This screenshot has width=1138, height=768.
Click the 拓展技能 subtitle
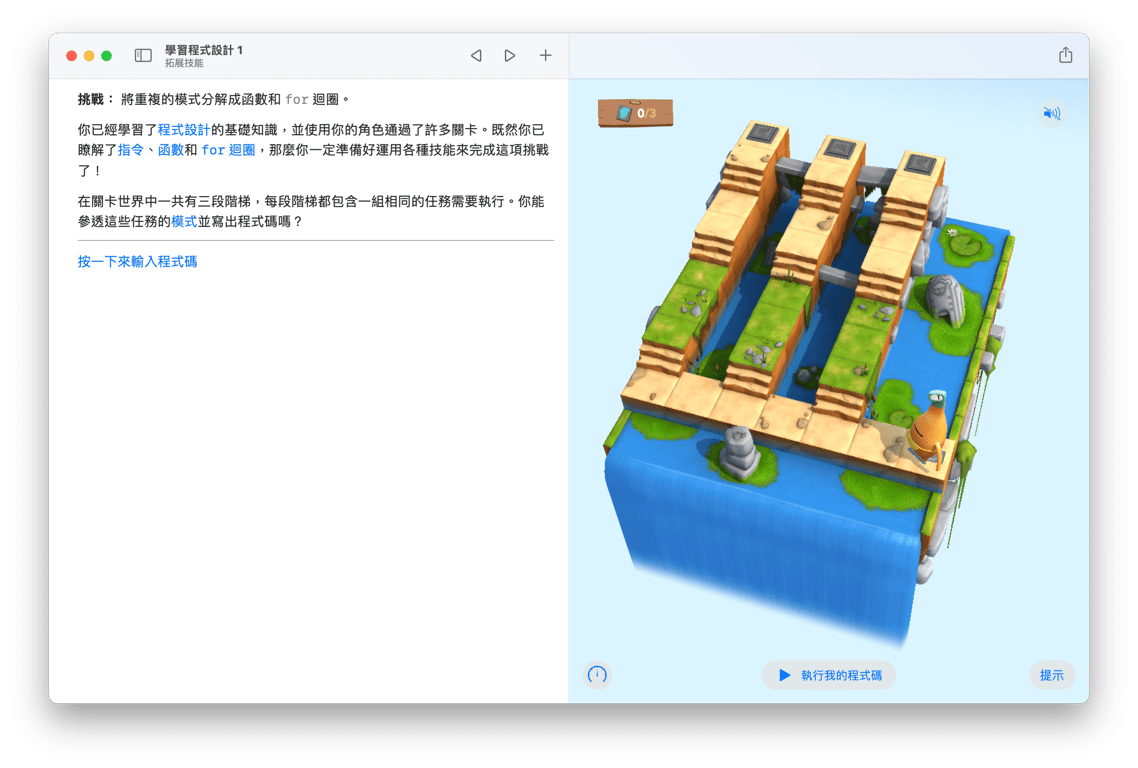tap(184, 63)
